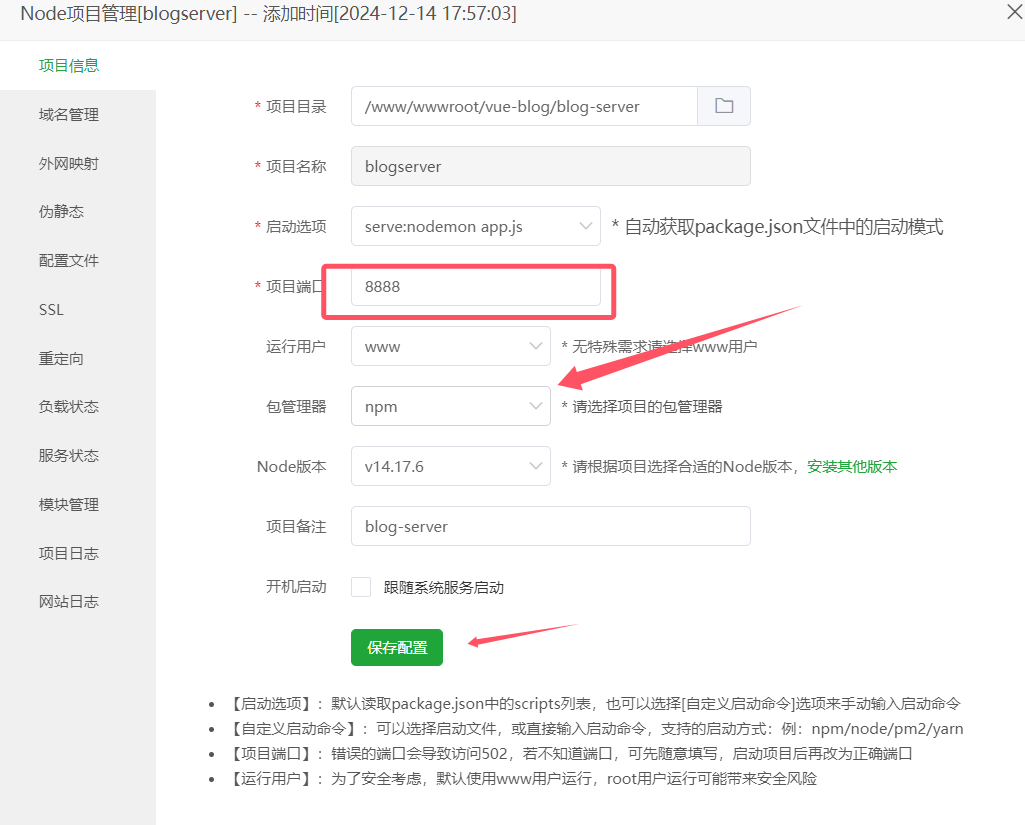The height and width of the screenshot is (825, 1025).
Task: Switch to the SSL tab
Action: coord(51,310)
